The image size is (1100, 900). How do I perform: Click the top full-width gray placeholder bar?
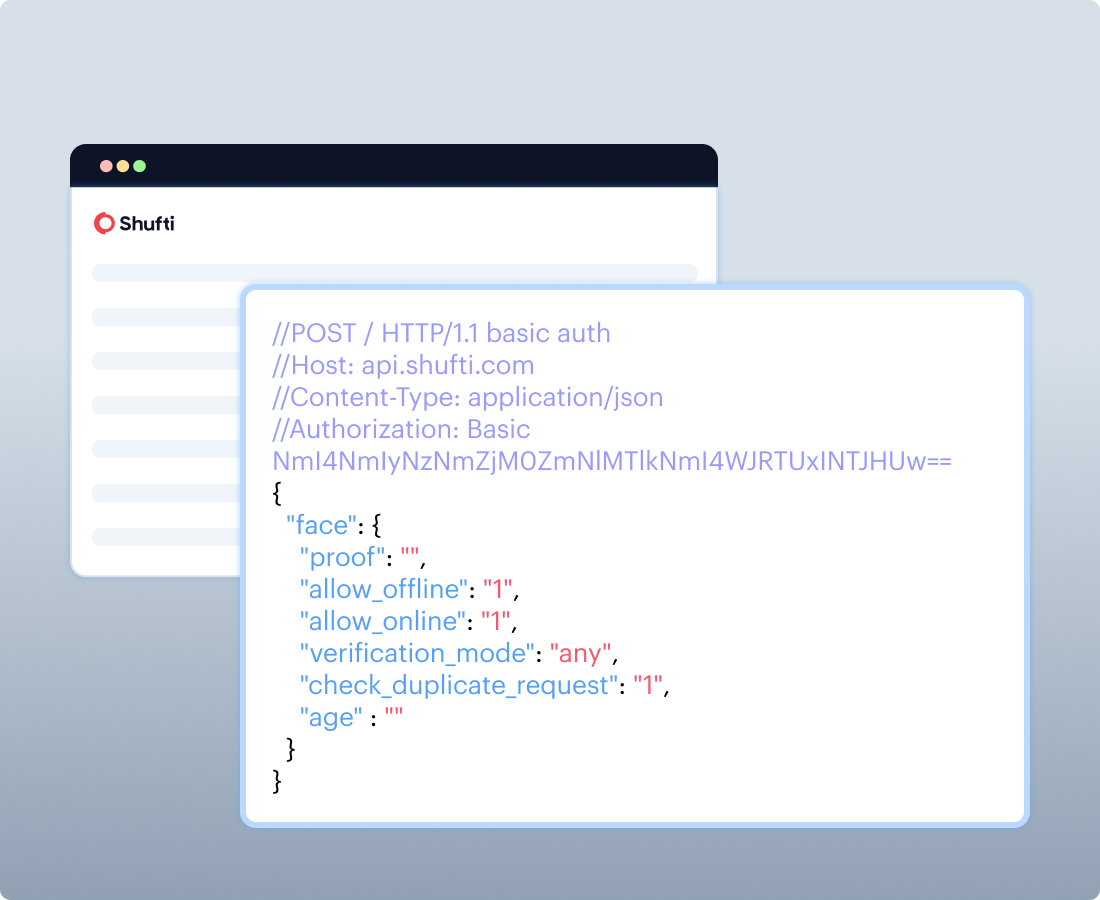coord(394,273)
